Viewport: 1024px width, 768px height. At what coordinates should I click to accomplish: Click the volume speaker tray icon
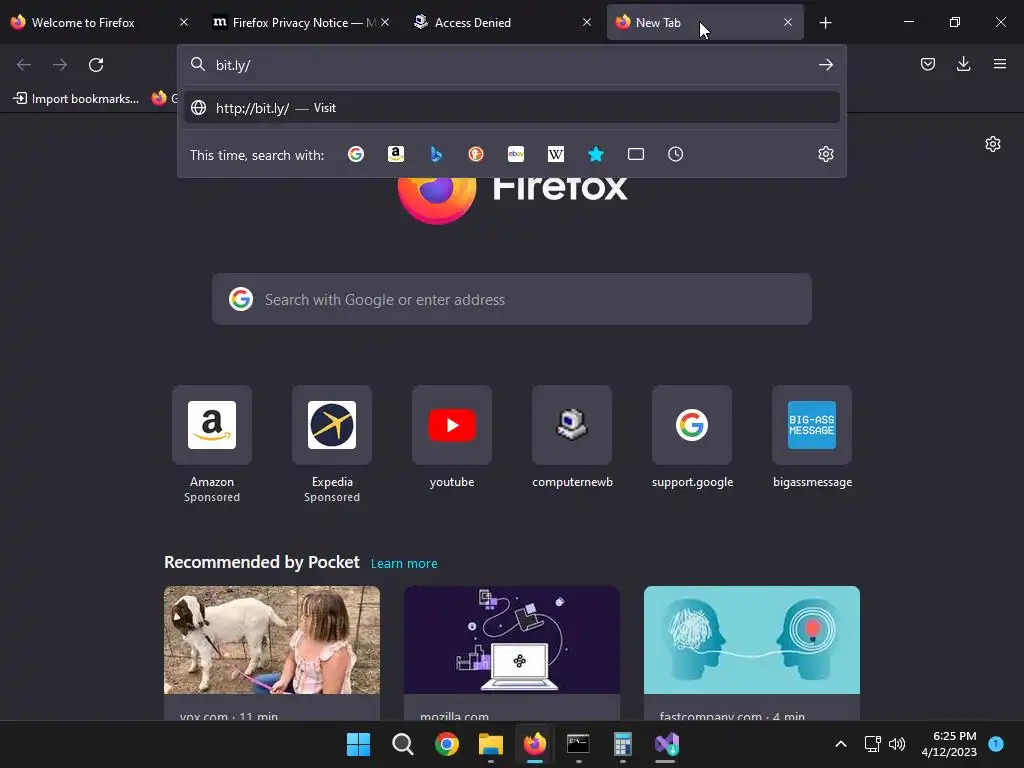point(897,744)
